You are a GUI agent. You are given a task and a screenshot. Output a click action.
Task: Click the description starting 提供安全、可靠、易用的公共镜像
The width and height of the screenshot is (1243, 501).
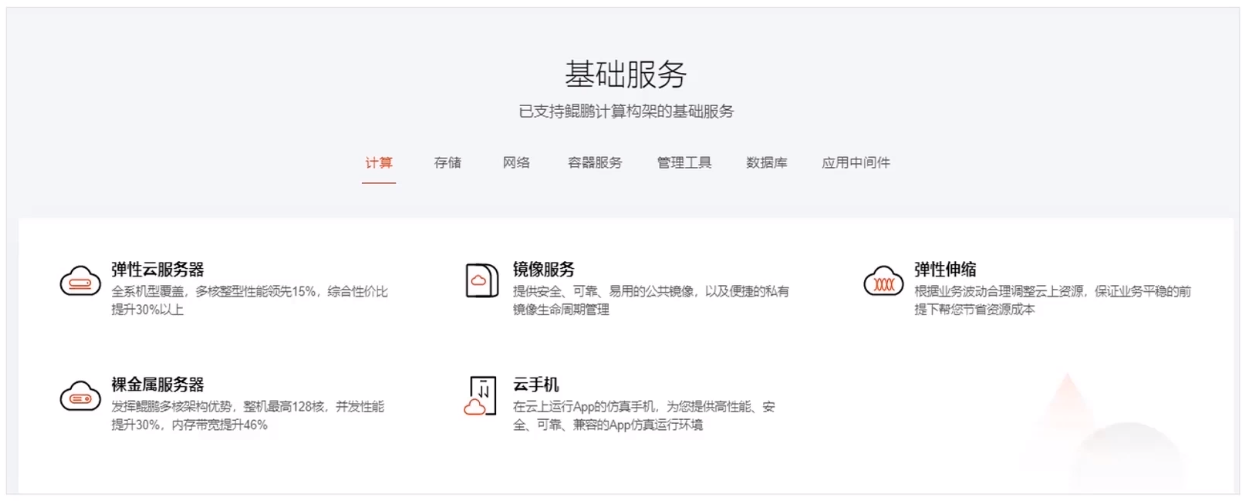tap(651, 300)
